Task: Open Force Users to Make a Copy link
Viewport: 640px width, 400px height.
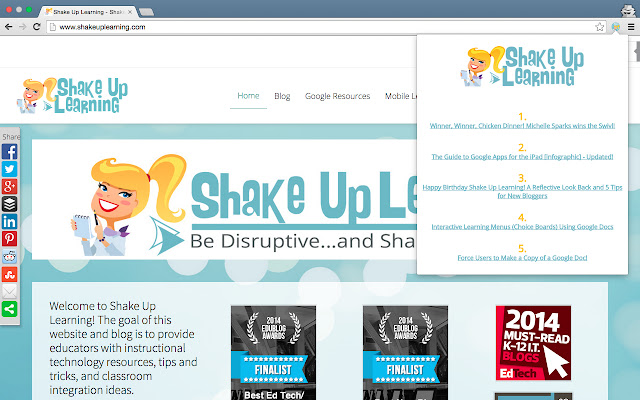Action: [x=522, y=258]
